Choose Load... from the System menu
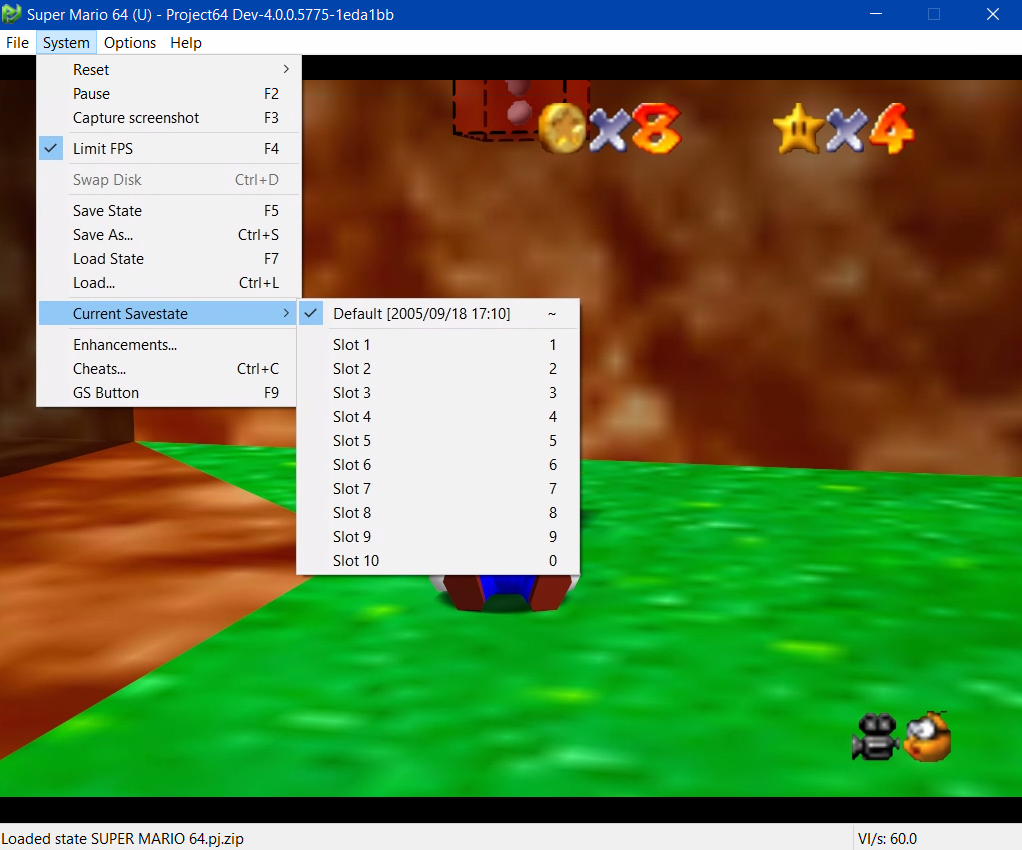Viewport: 1022px width, 850px height. [169, 283]
